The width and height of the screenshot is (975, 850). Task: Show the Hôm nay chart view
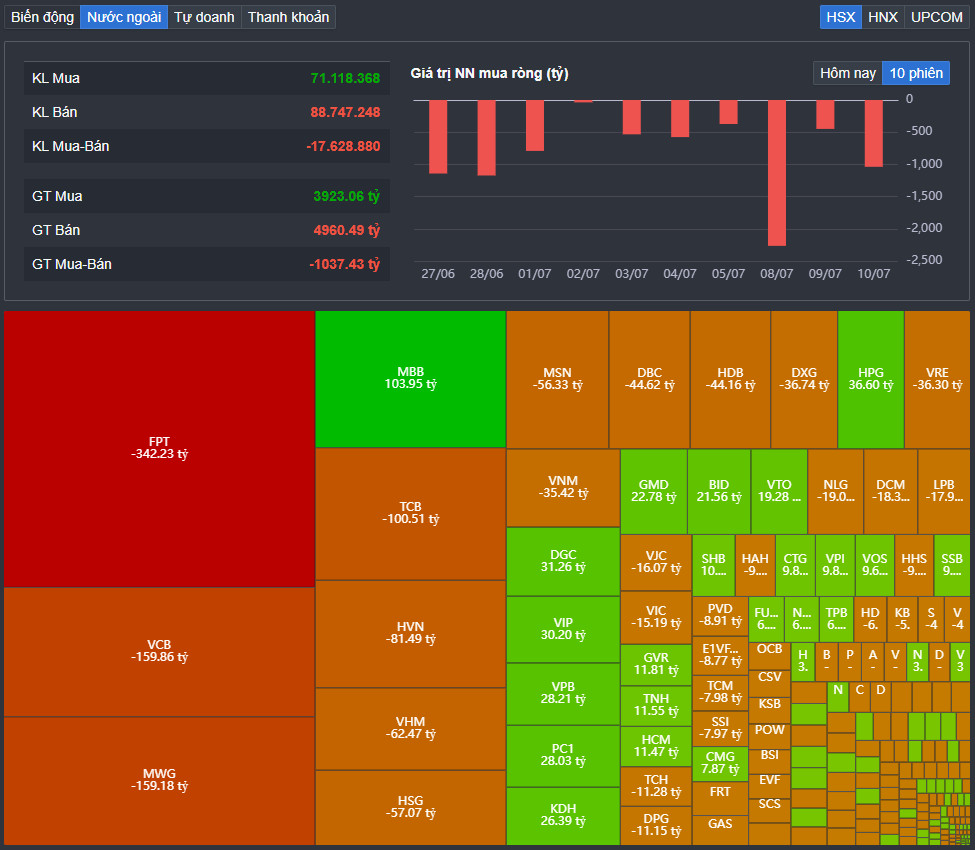[848, 73]
